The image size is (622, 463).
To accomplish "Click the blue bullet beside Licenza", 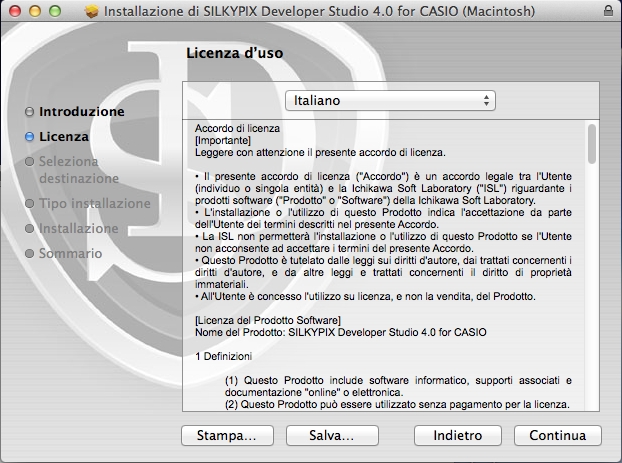I will coord(29,136).
